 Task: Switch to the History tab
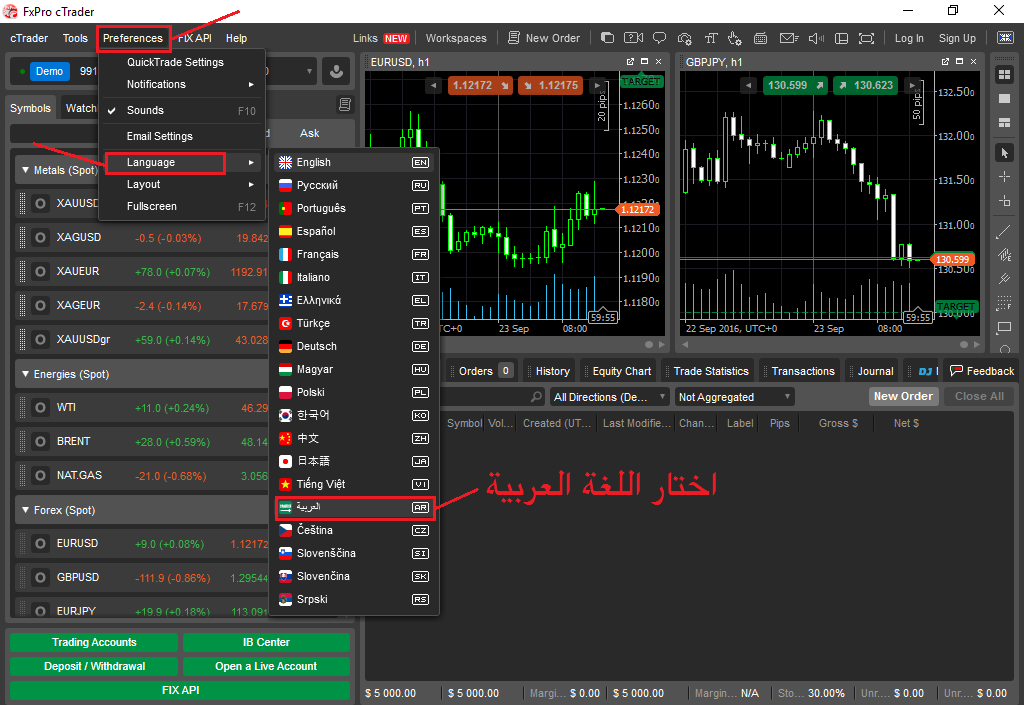(x=549, y=371)
